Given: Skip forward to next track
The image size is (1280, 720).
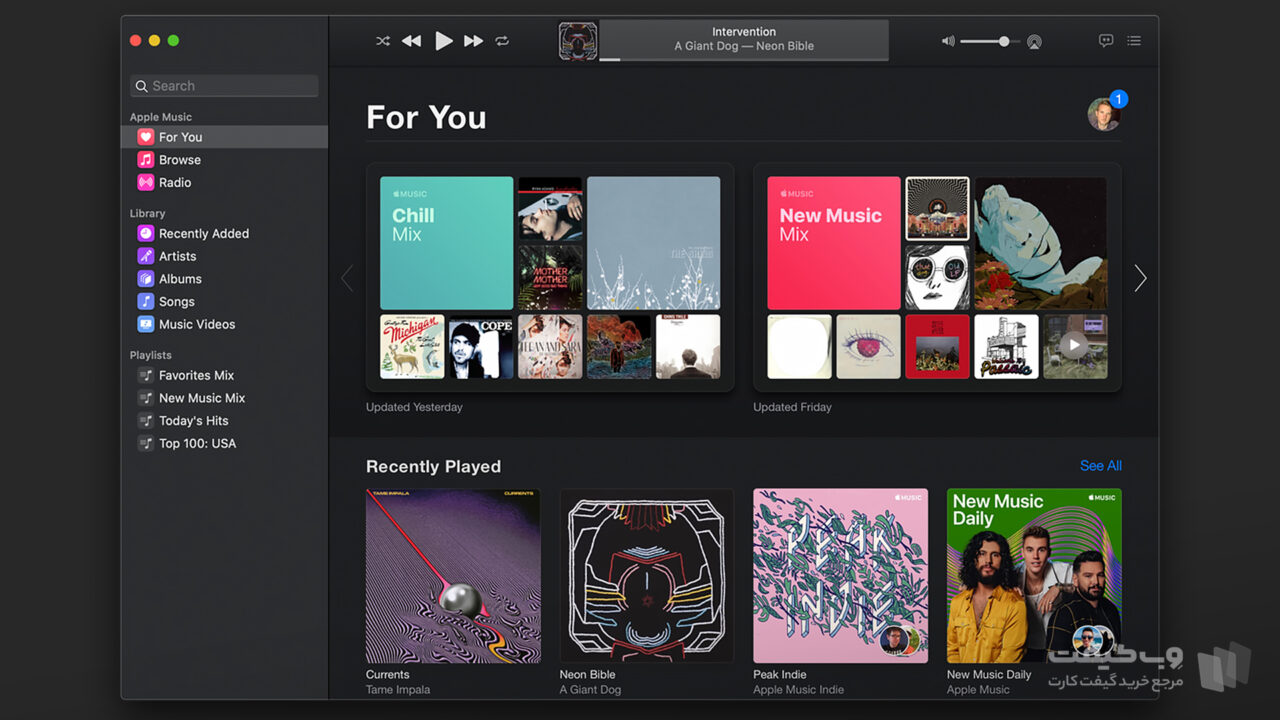Looking at the screenshot, I should point(474,41).
